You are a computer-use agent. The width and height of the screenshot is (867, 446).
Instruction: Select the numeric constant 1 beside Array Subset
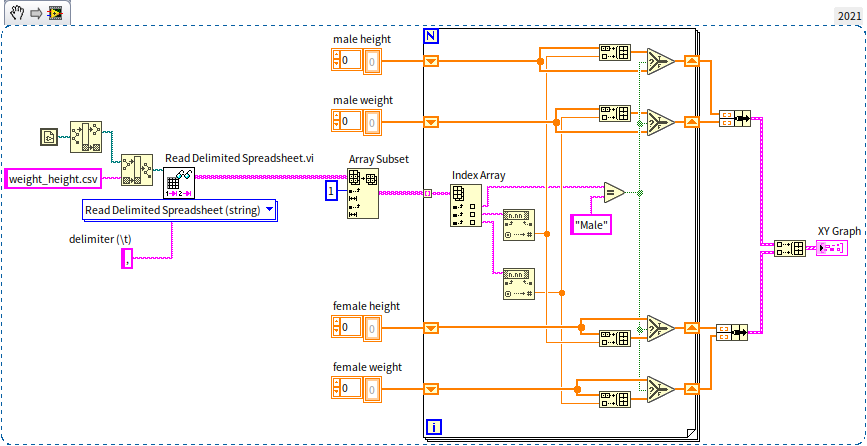pos(331,191)
